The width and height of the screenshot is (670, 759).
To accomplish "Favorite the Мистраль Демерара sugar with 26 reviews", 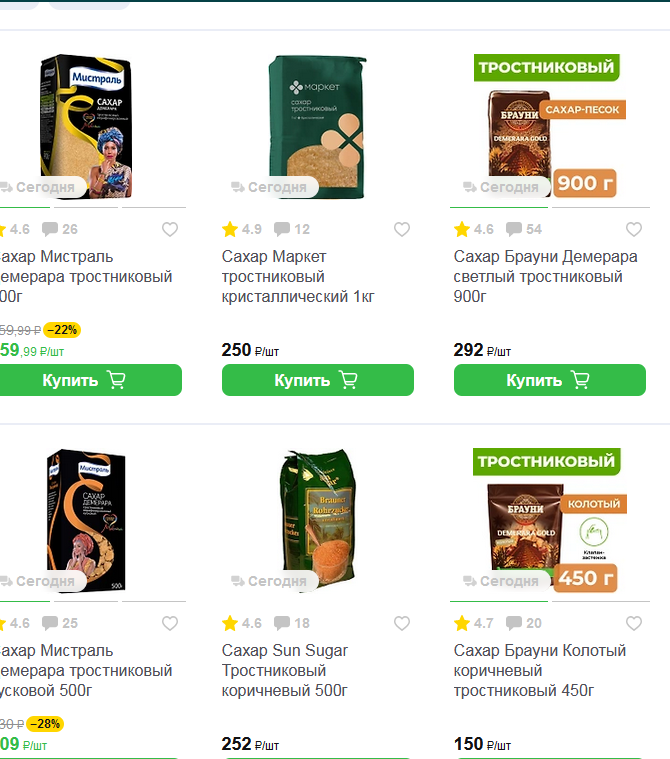I will point(170,229).
